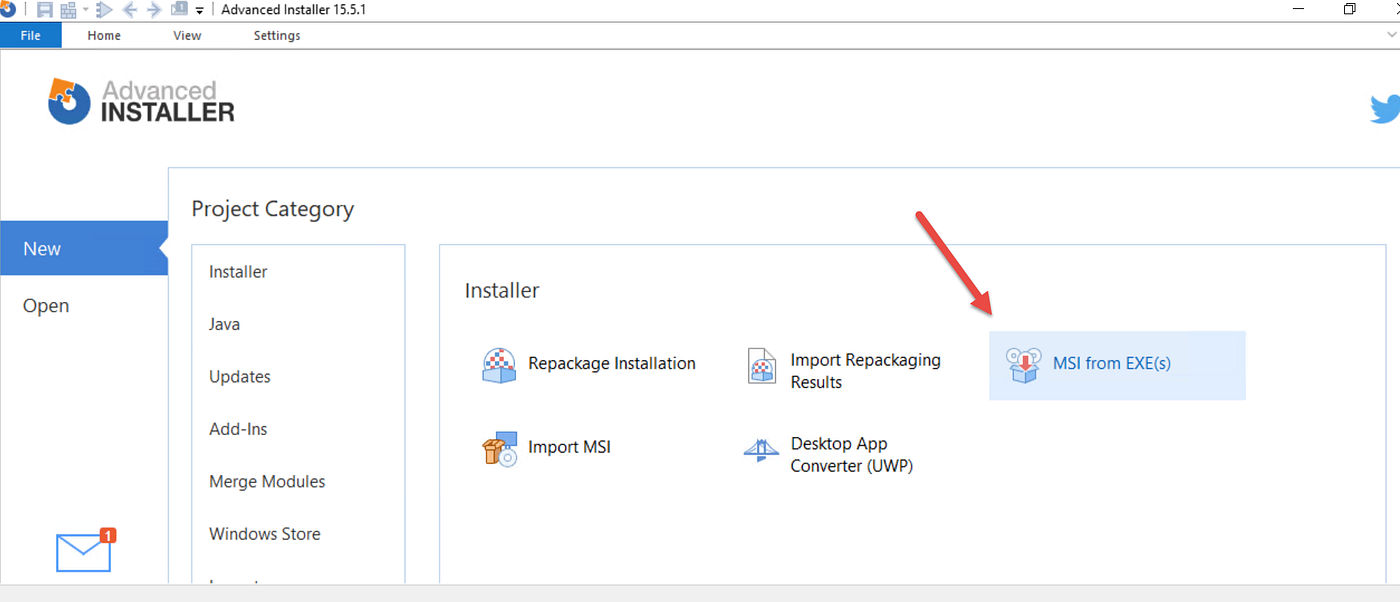This screenshot has width=1400, height=602.
Task: Click the envelope notification icon
Action: 84,551
